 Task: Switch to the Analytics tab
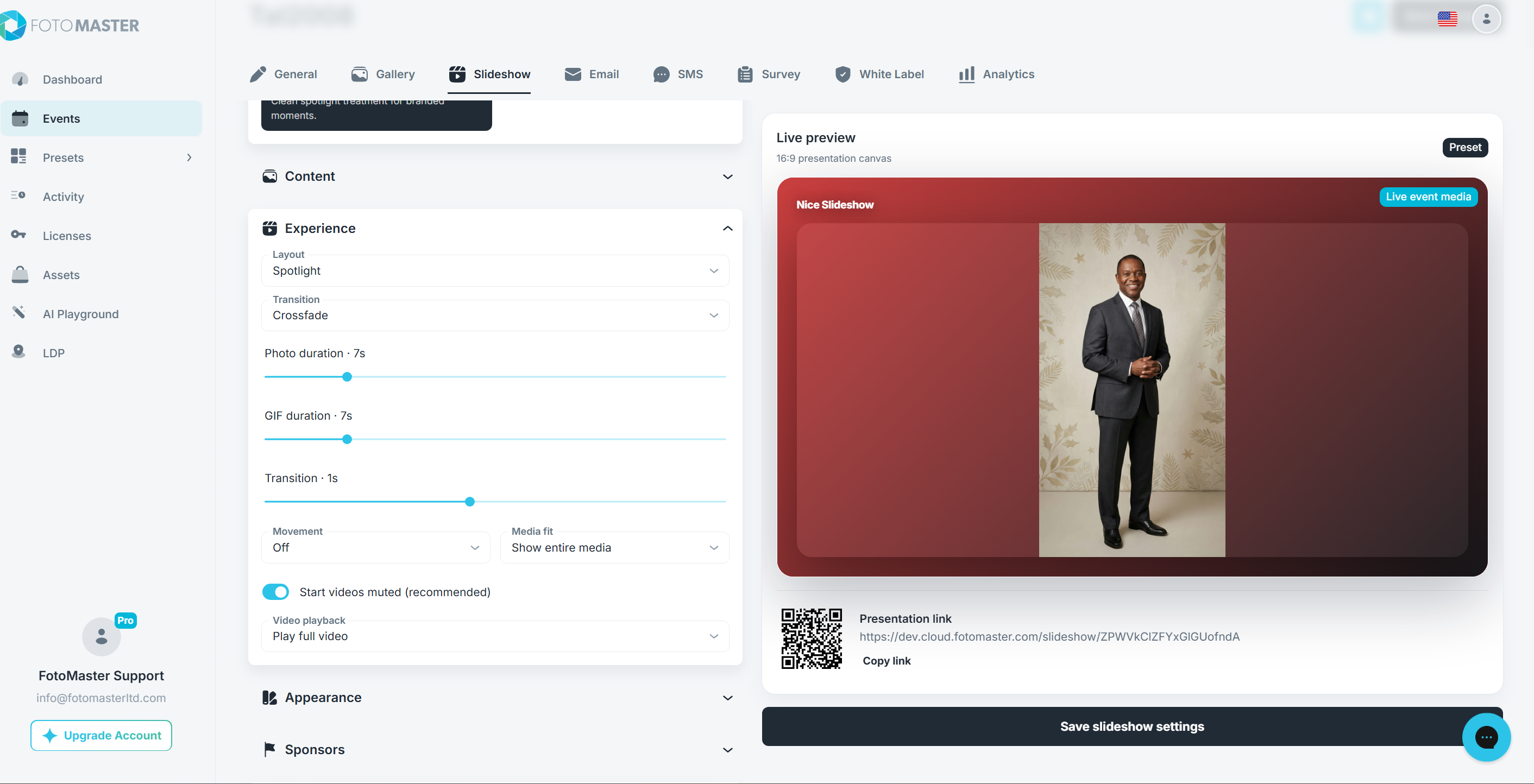click(996, 74)
